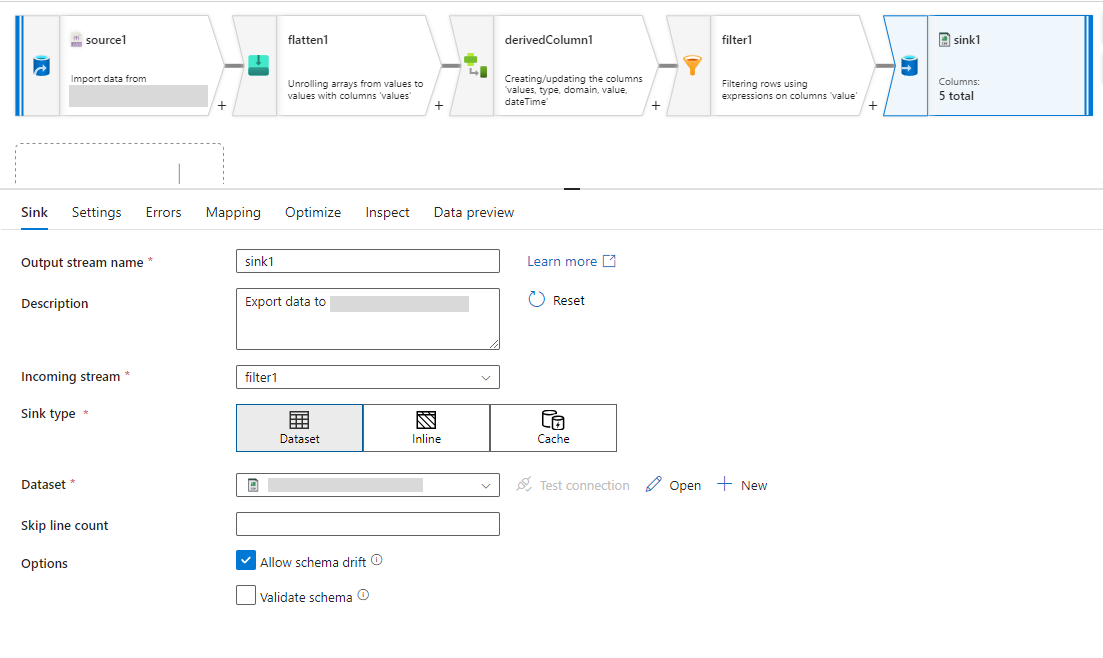Screen dimensions: 1103x658
Task: Switch to the Mapping tab
Action: coord(233,212)
